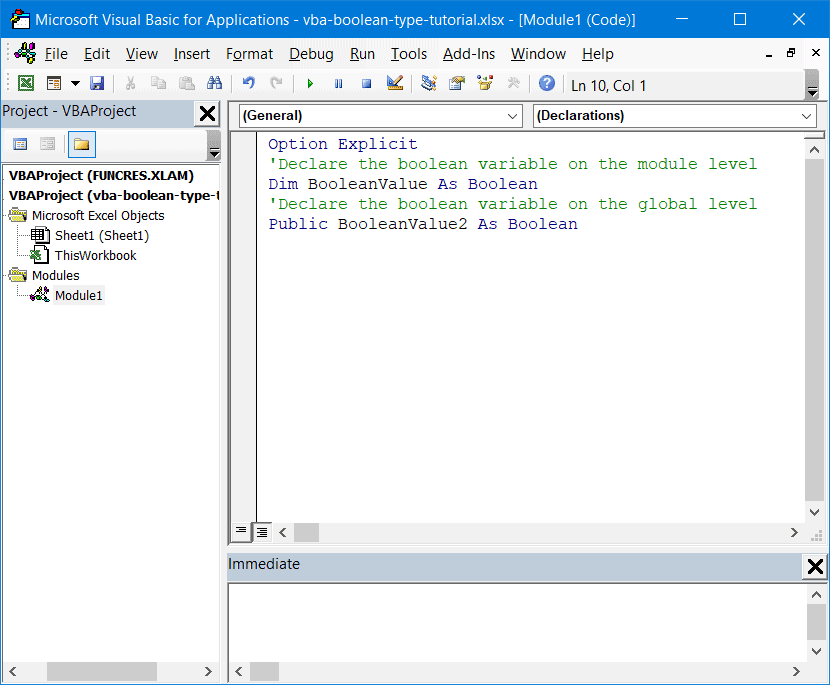This screenshot has height=685, width=830.
Task: Open the Object Browser icon
Action: pyautogui.click(x=484, y=85)
